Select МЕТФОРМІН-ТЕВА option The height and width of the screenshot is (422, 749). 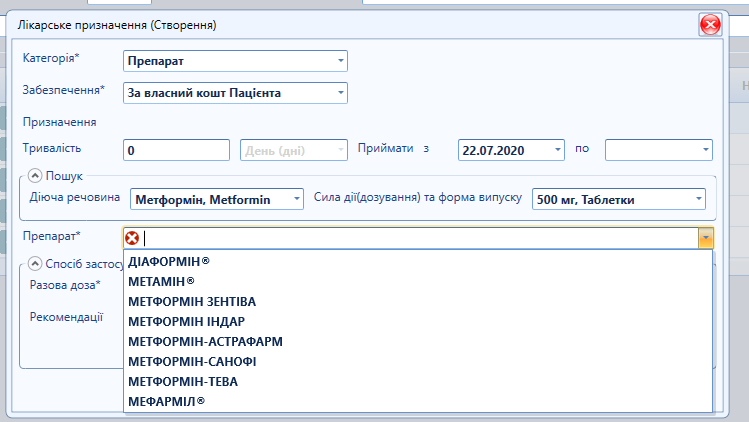coord(418,382)
